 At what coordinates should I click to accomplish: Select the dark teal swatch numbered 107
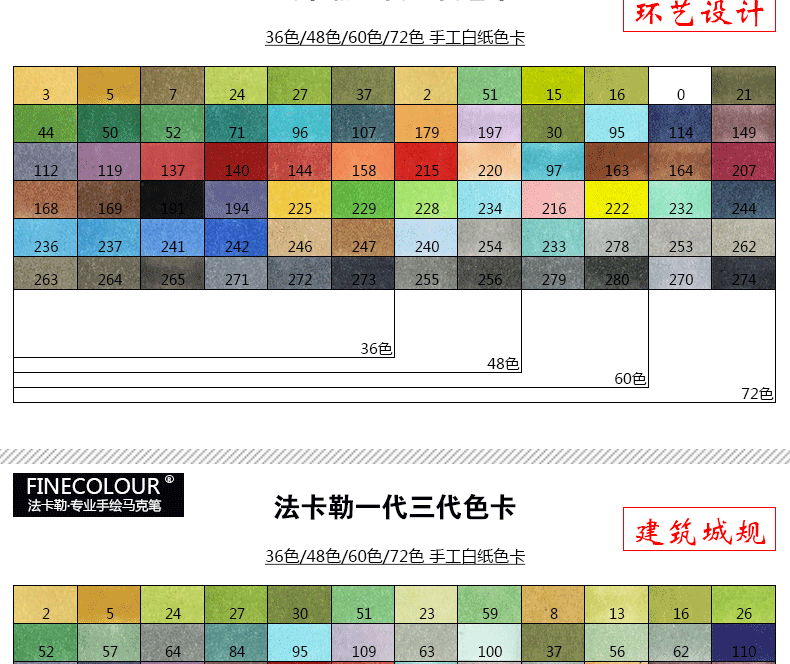pos(363,124)
